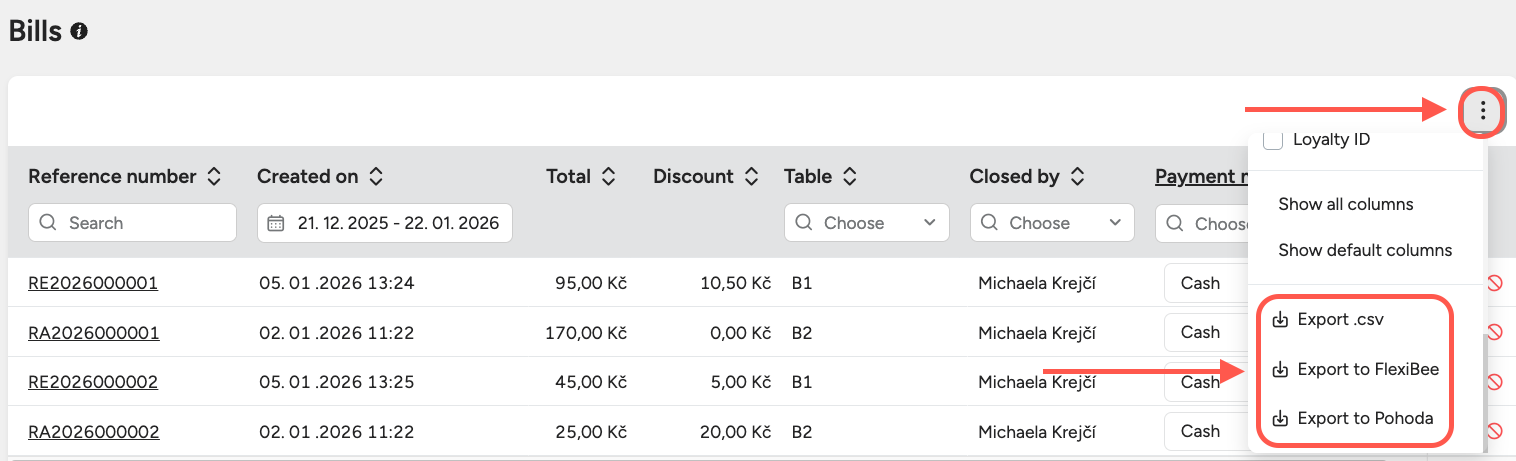
Task: Click cancel icon on first bill row
Action: pos(1495,283)
